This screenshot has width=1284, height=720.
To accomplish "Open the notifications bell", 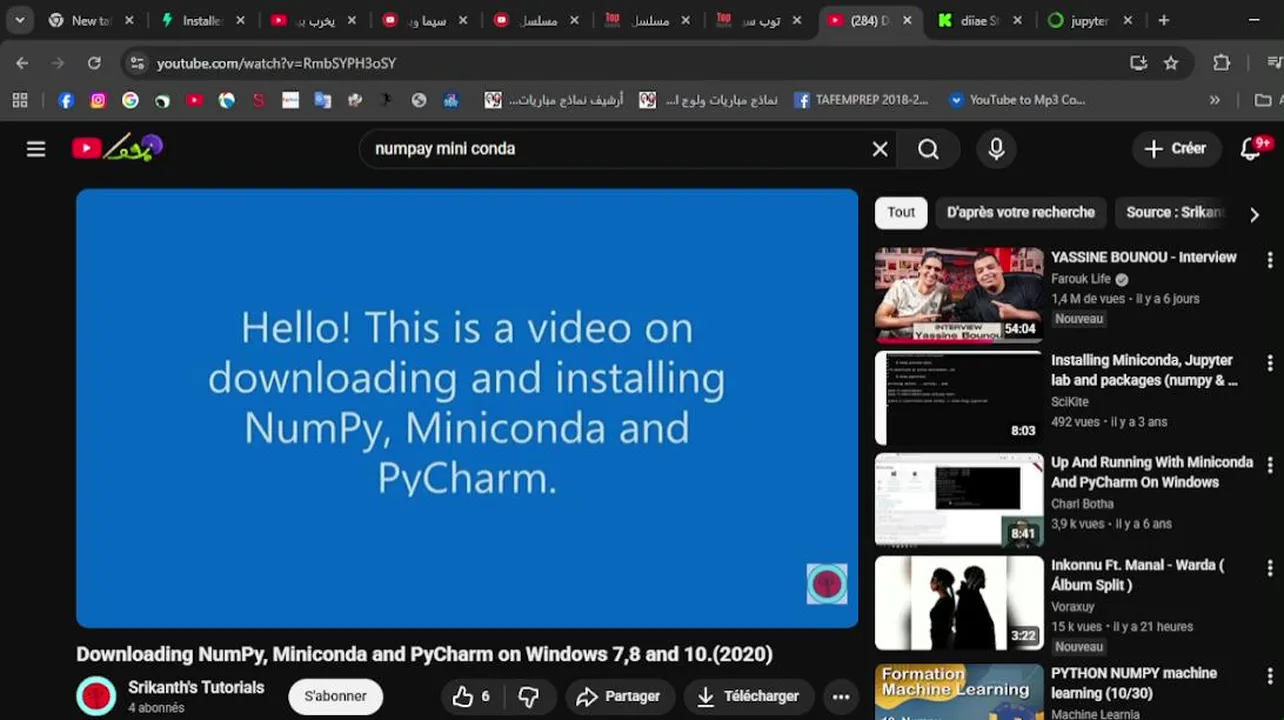I will pos(1251,149).
